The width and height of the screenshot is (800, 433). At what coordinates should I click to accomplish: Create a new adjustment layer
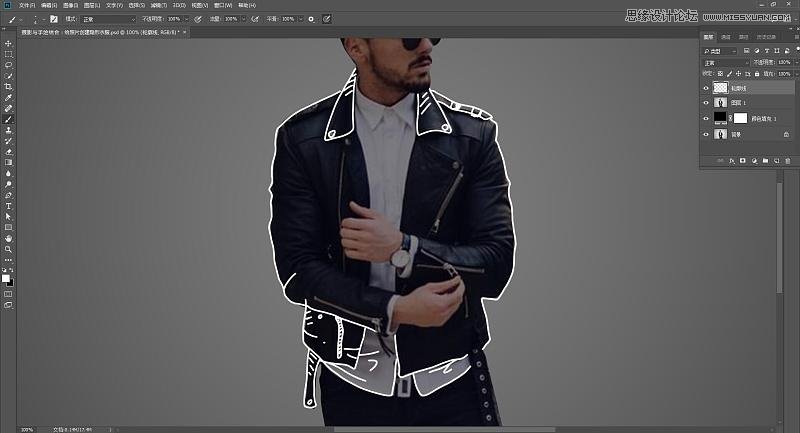click(x=754, y=161)
